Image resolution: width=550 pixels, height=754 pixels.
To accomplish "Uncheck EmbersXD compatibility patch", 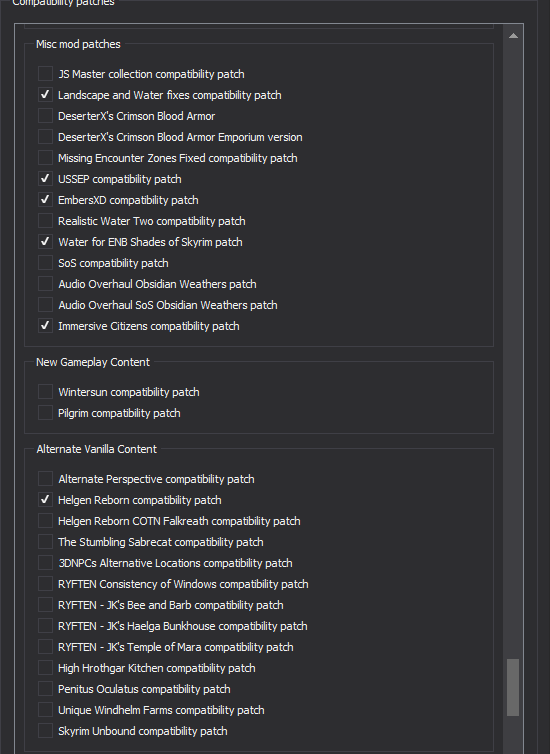I will point(45,200).
